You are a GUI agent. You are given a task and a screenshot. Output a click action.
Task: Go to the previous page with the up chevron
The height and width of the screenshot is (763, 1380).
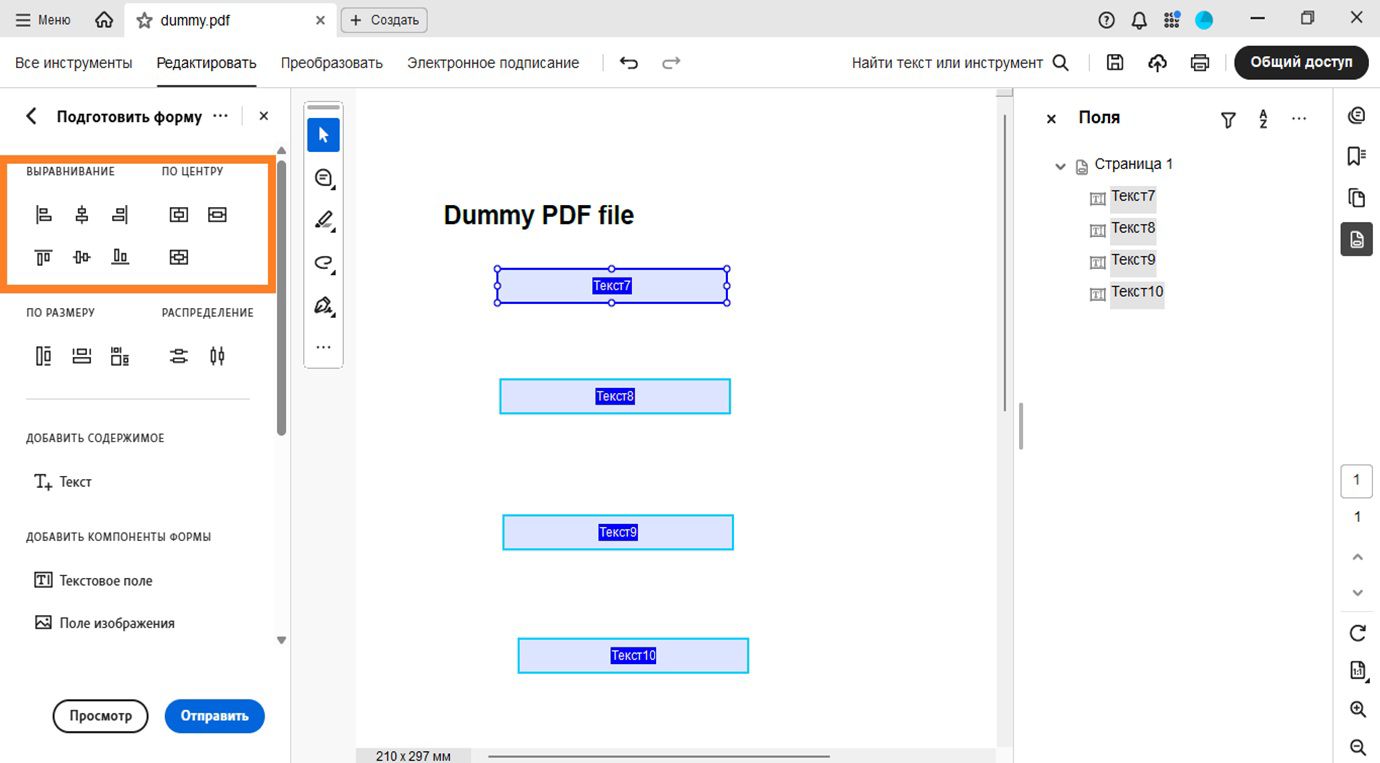point(1357,556)
